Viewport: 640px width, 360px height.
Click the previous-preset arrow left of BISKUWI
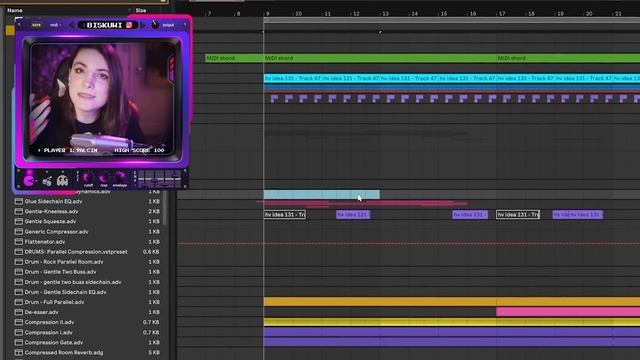(72, 25)
